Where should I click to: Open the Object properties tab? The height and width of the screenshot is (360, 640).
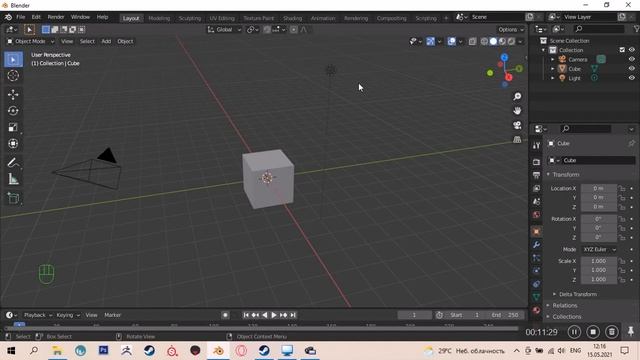click(536, 231)
